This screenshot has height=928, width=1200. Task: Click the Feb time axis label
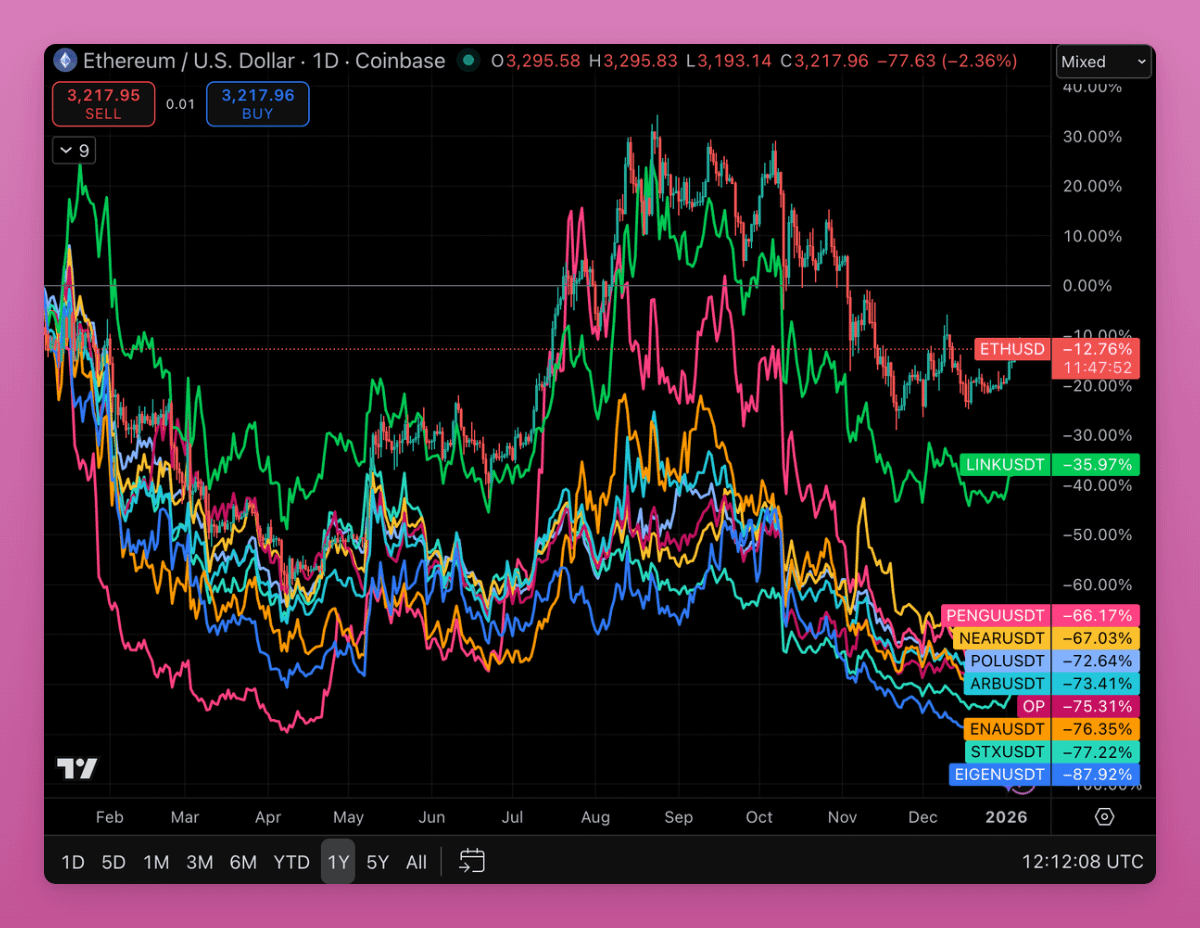click(109, 817)
